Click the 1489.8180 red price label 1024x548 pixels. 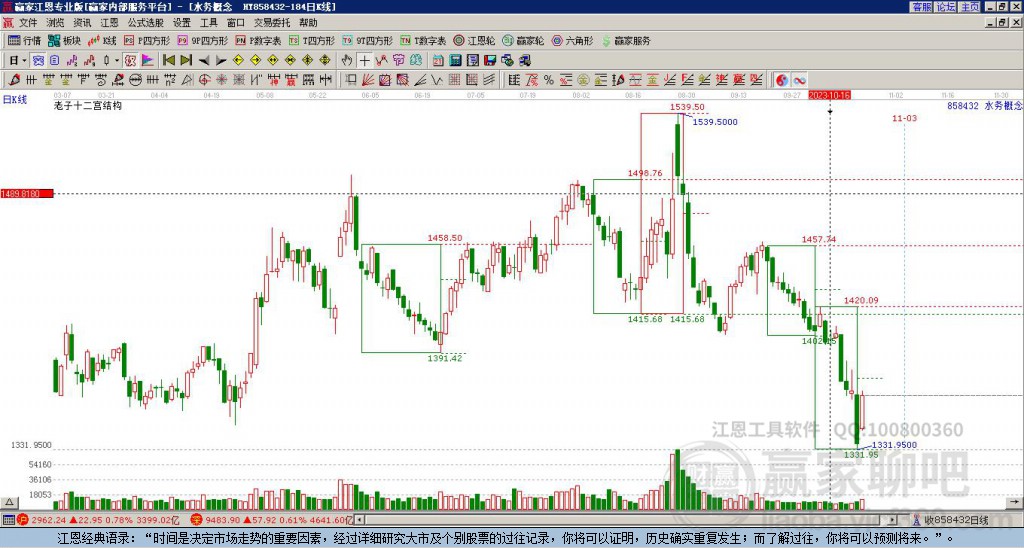27,194
